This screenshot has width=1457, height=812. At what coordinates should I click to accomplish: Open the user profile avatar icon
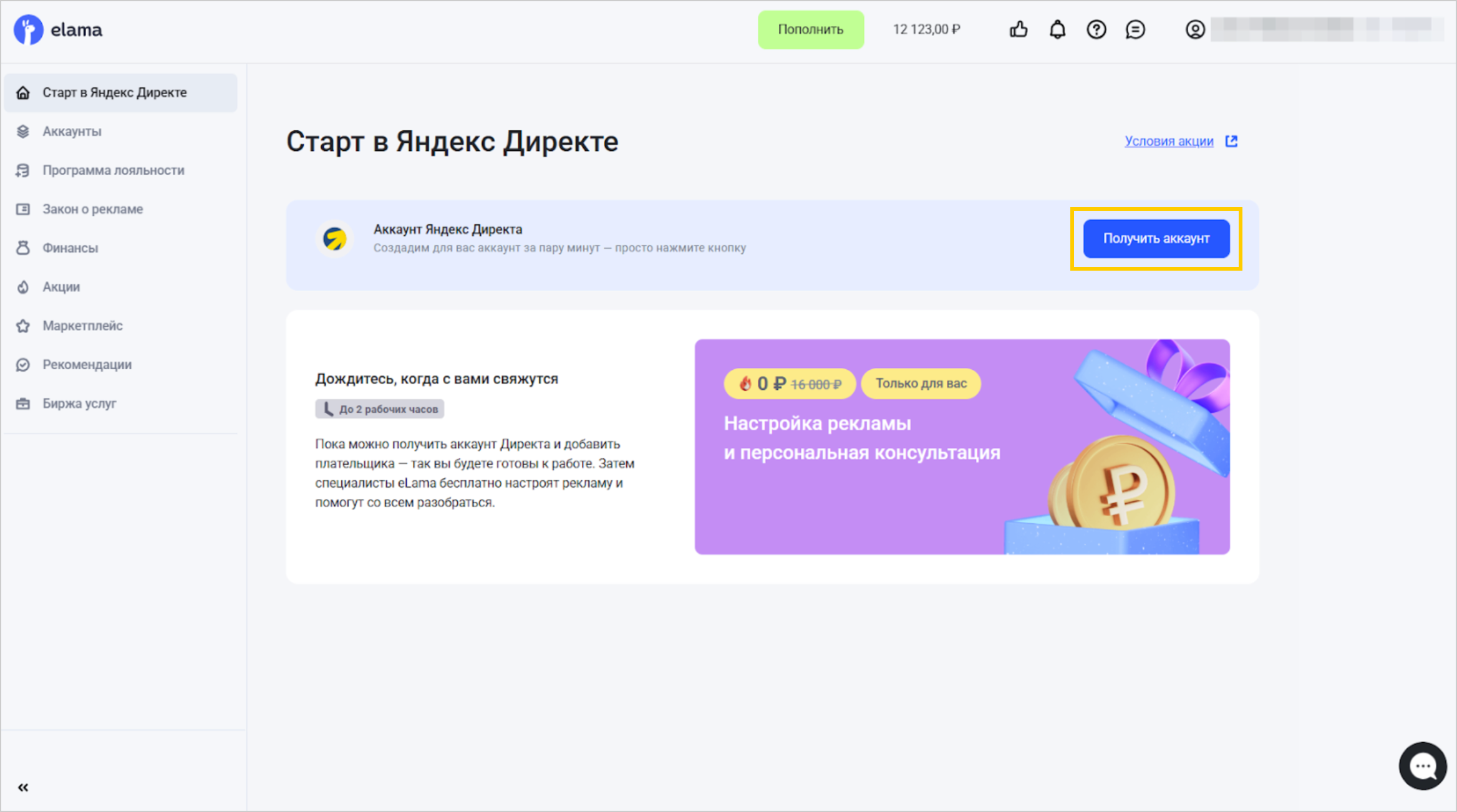(1194, 29)
